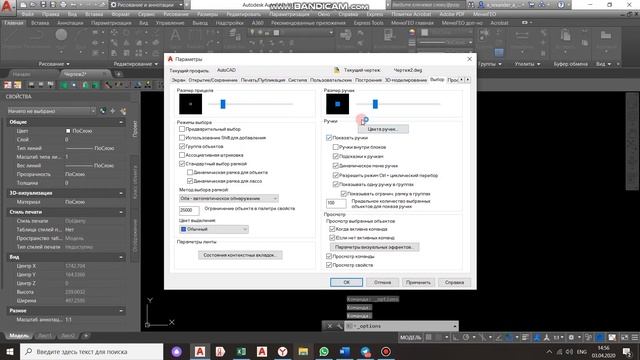This screenshot has width=640, height=360.
Task: Toggle polar tracking icon in status bar
Action: coord(466,337)
